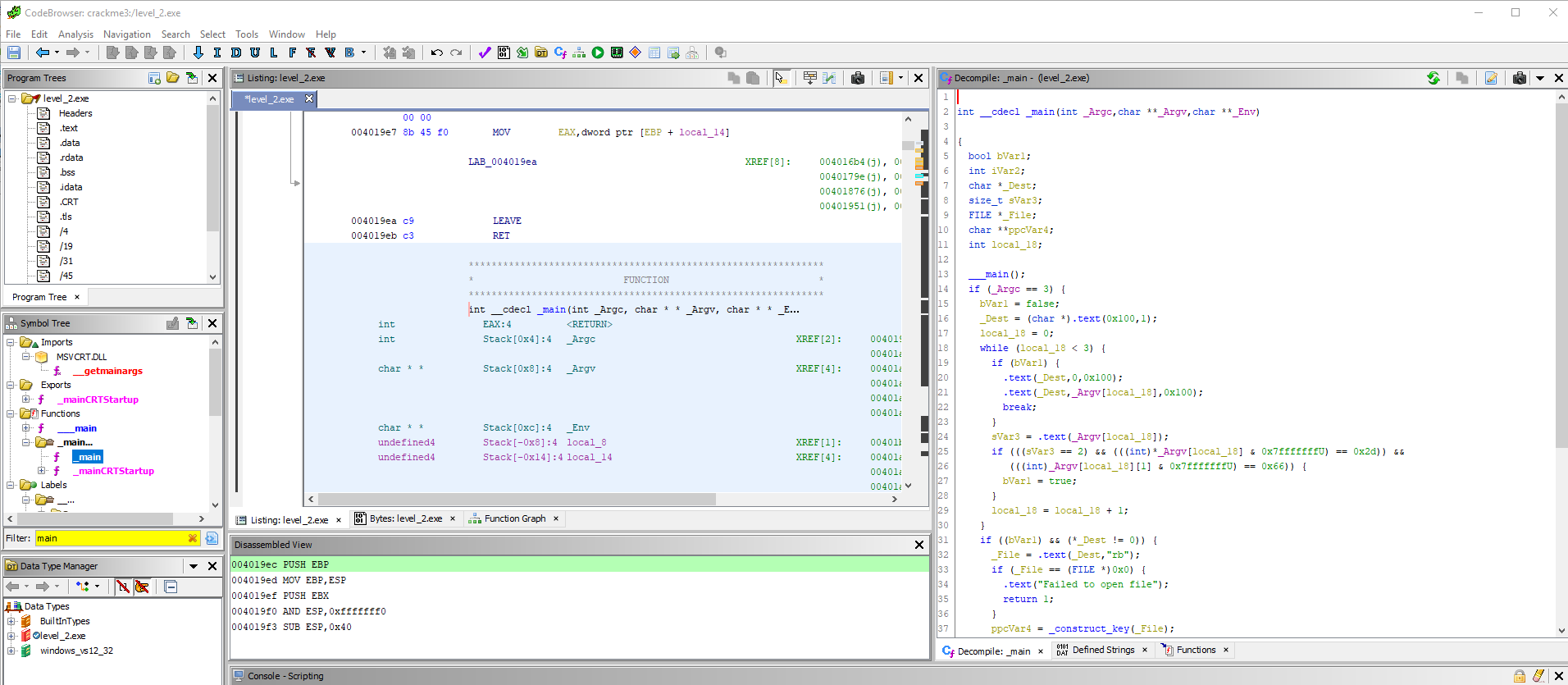Click the Save program toolbar icon

coord(14,53)
